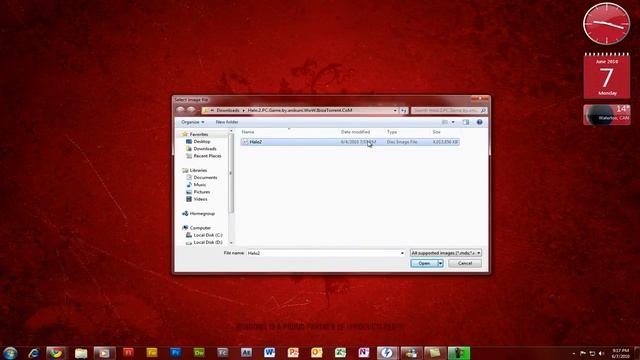The height and width of the screenshot is (360, 640).
Task: Click the volume speaker tray icon
Action: pos(601,353)
